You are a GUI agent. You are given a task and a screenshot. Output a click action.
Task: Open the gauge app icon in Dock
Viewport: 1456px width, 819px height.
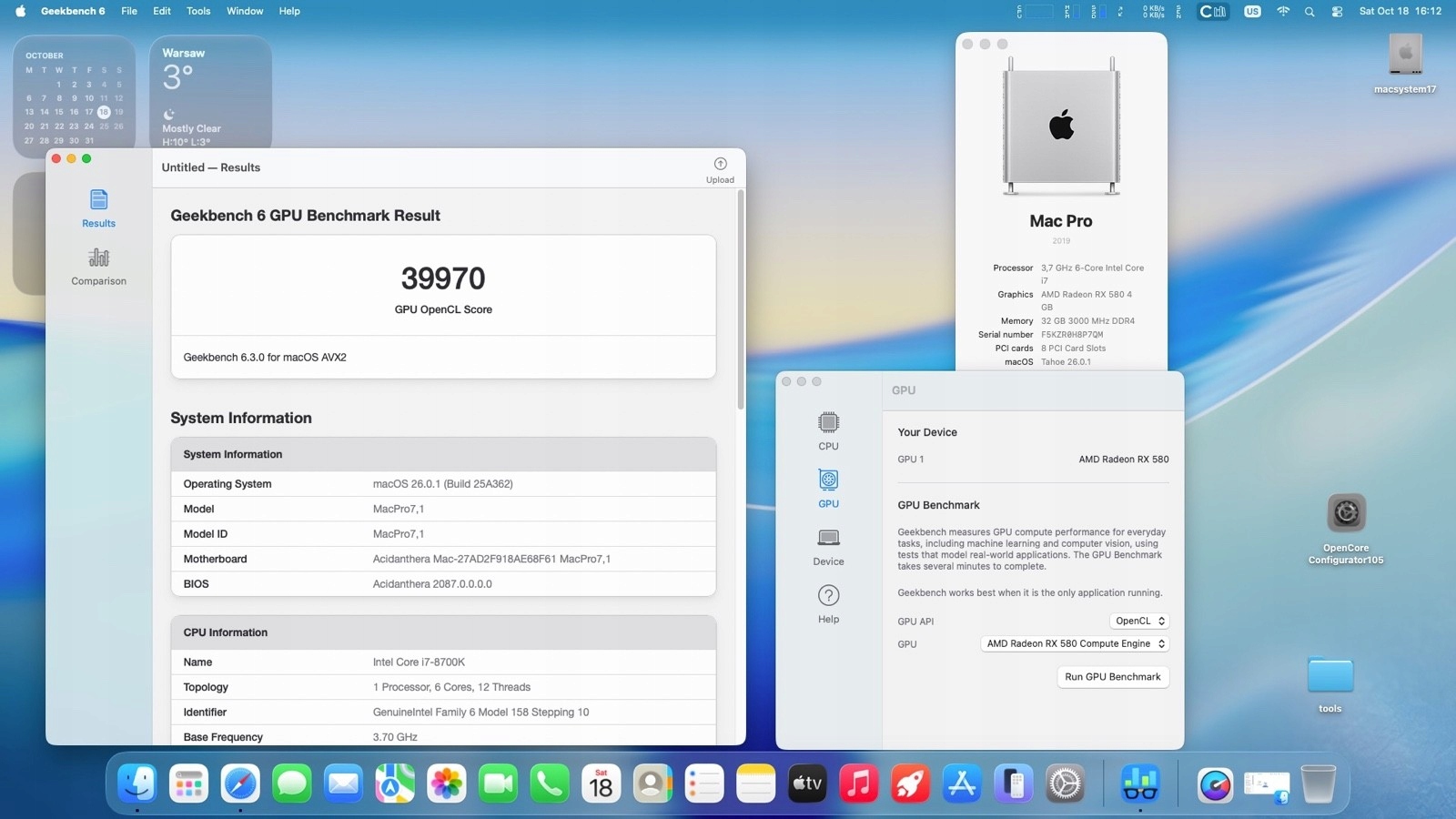pyautogui.click(x=1215, y=784)
